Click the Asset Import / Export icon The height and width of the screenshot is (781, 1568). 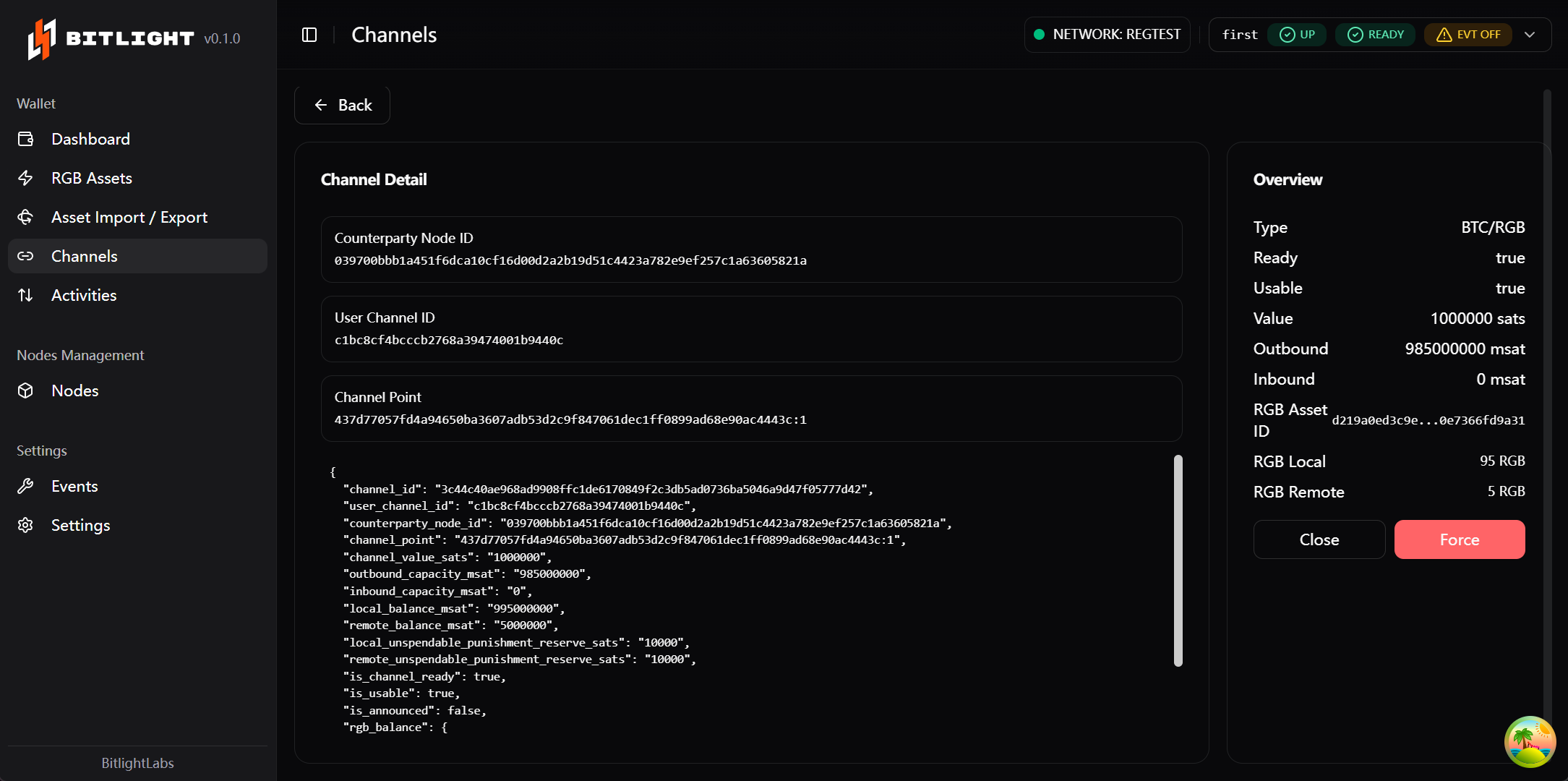(26, 217)
